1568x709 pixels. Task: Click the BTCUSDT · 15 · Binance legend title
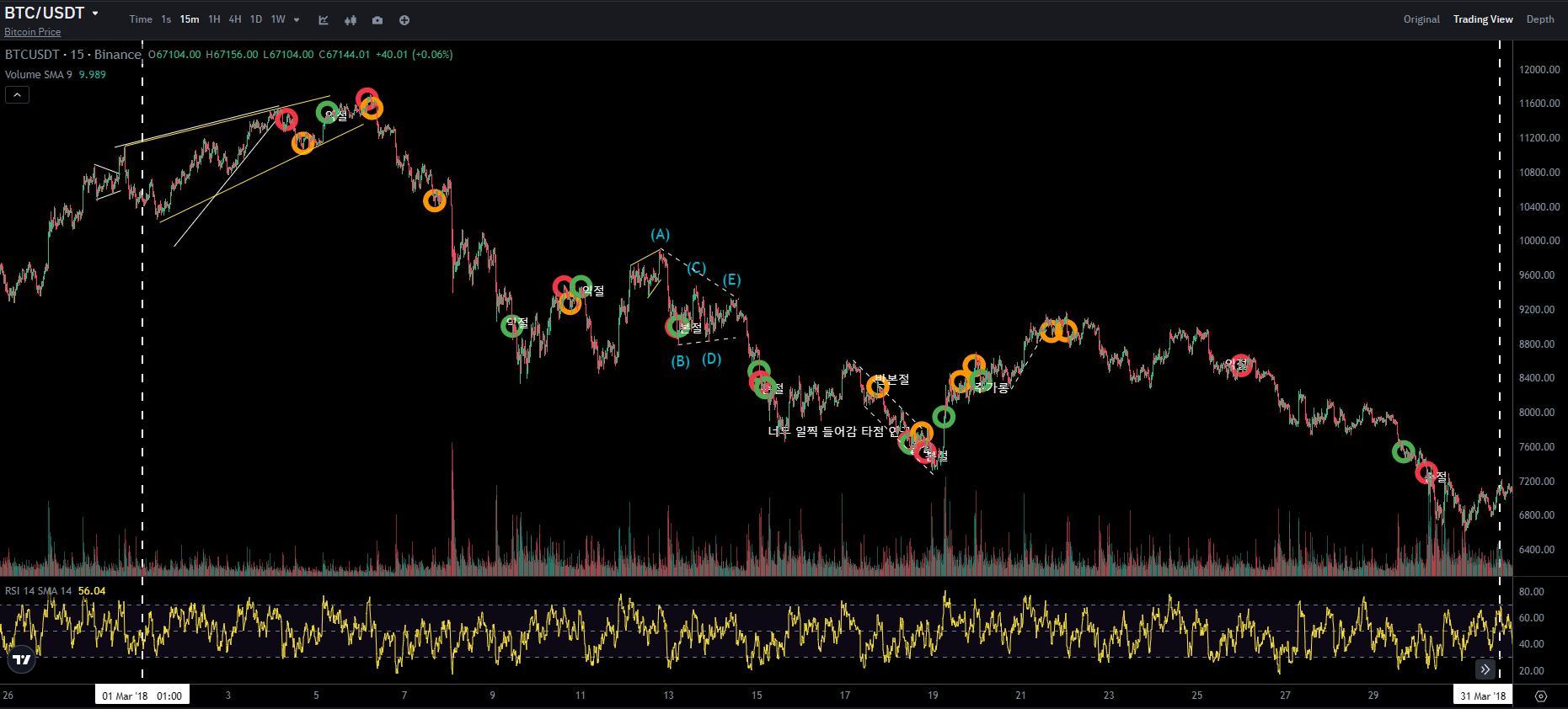tap(73, 55)
